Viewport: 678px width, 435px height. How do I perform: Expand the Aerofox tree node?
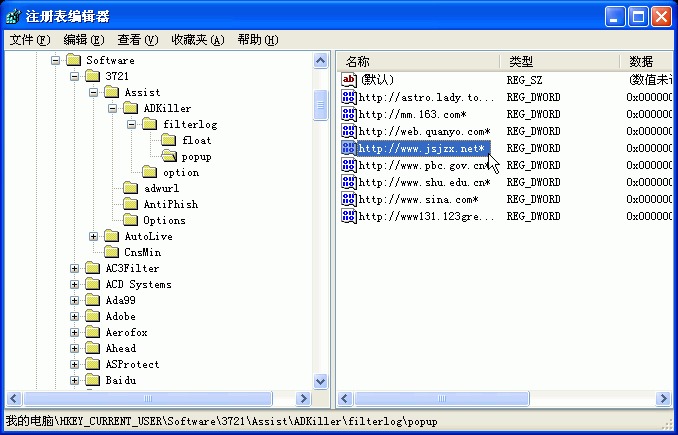click(x=74, y=332)
